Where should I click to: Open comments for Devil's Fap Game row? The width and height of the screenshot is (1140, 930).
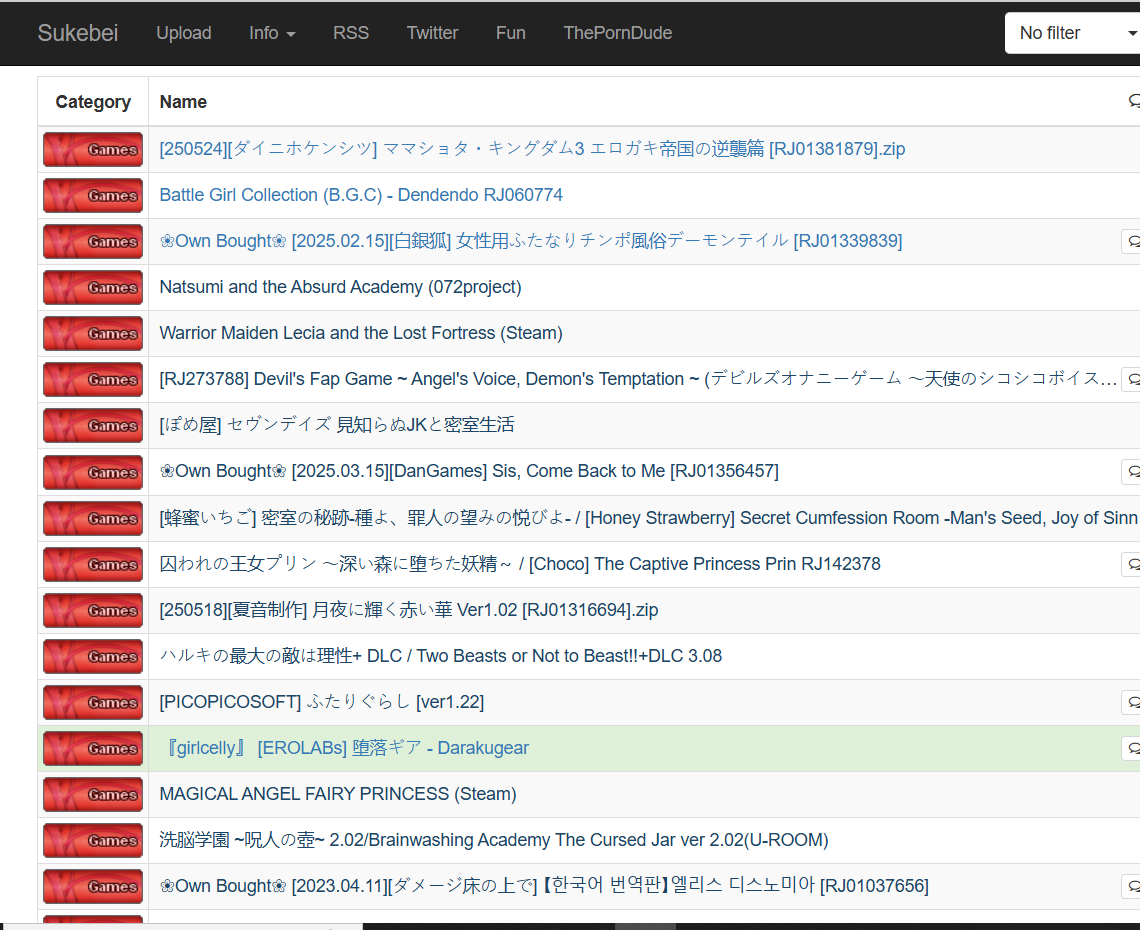point(1131,379)
